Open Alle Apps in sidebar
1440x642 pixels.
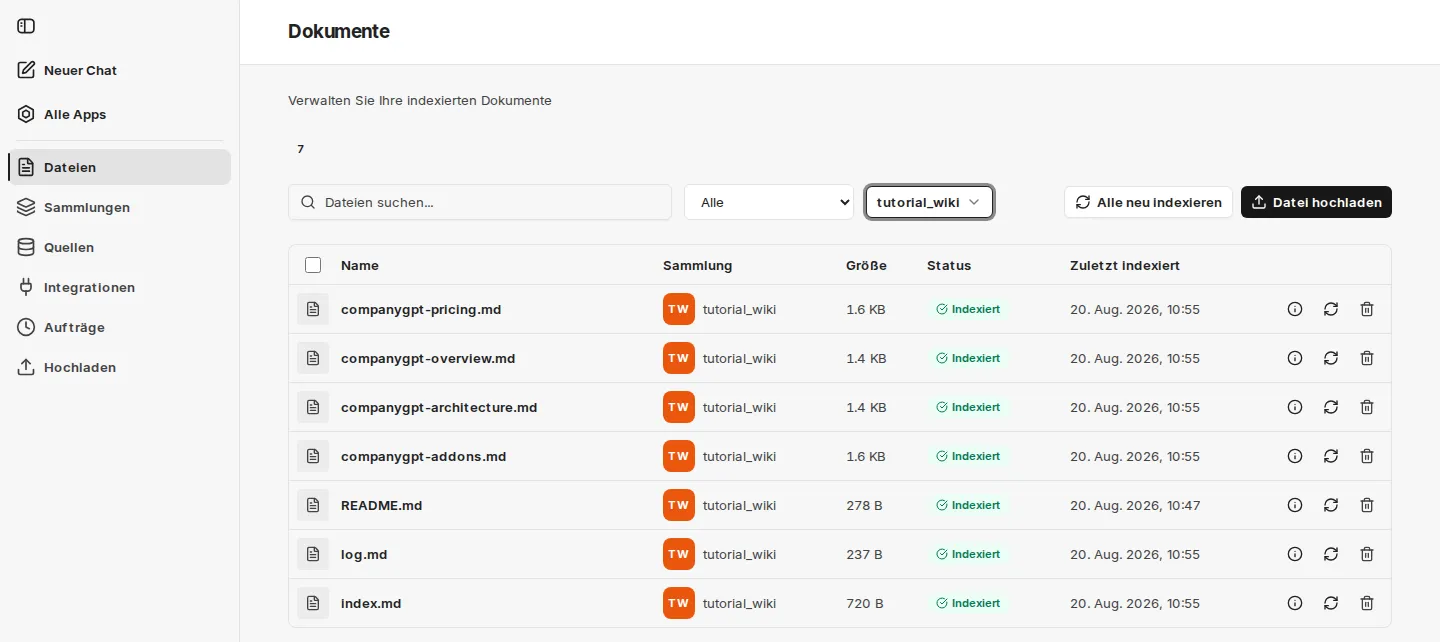(x=120, y=114)
